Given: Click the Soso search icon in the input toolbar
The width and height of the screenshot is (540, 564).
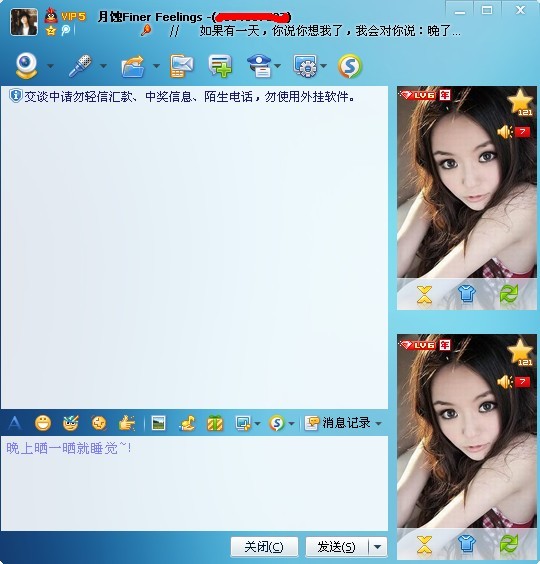Looking at the screenshot, I should [277, 423].
